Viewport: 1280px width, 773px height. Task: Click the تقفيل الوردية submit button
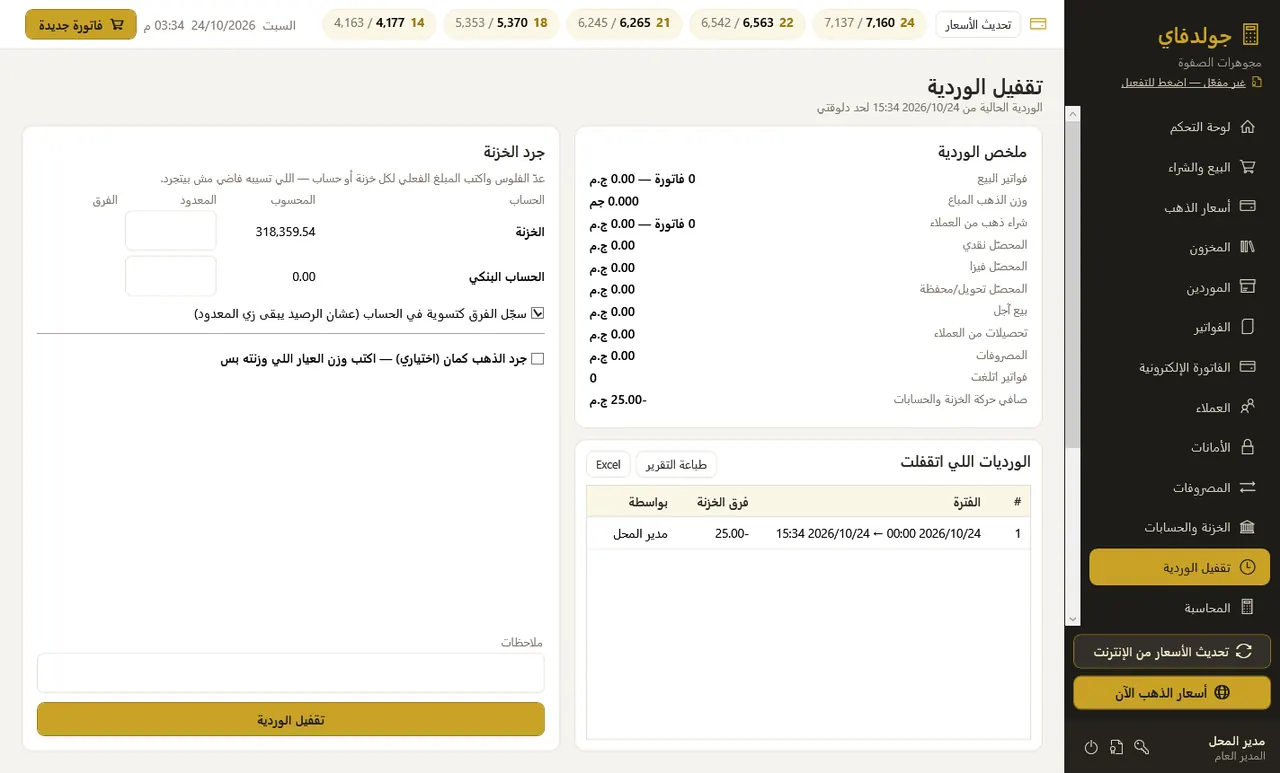291,719
